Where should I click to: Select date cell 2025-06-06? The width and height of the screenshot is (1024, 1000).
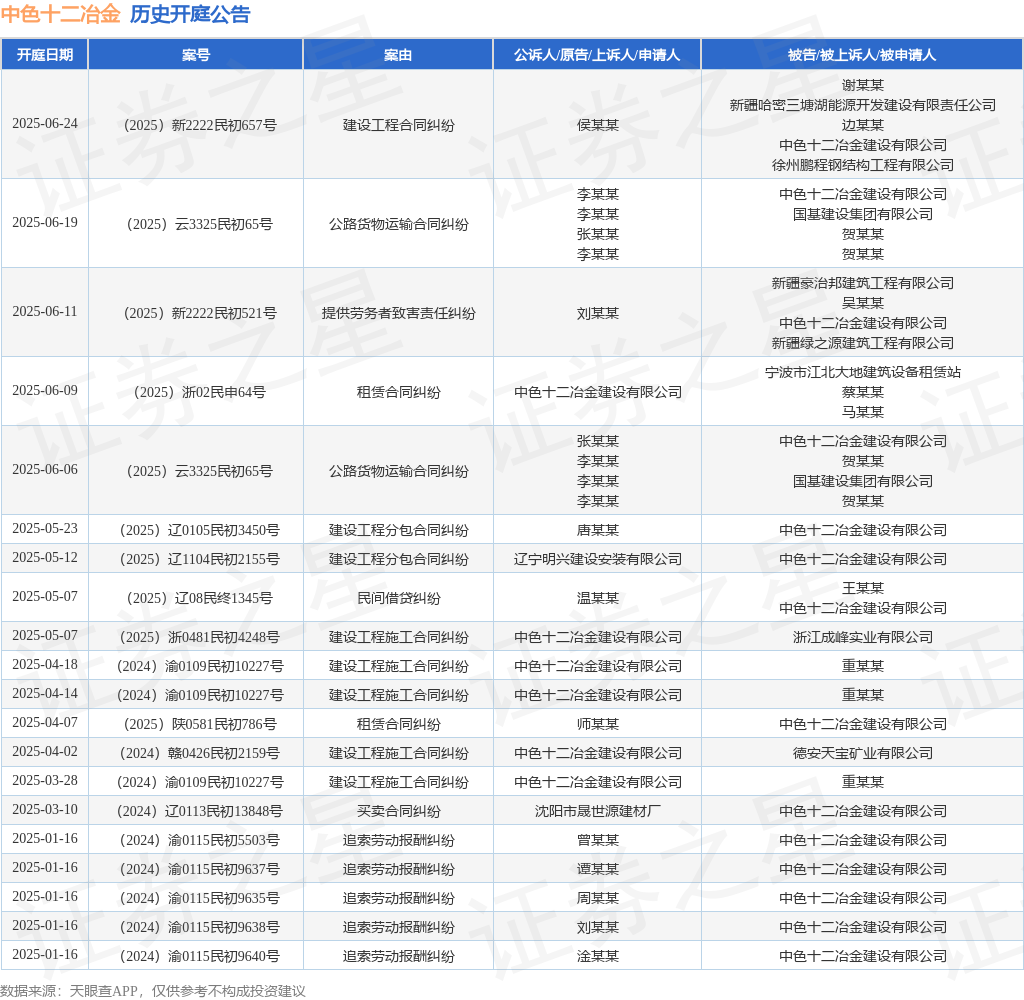click(45, 470)
